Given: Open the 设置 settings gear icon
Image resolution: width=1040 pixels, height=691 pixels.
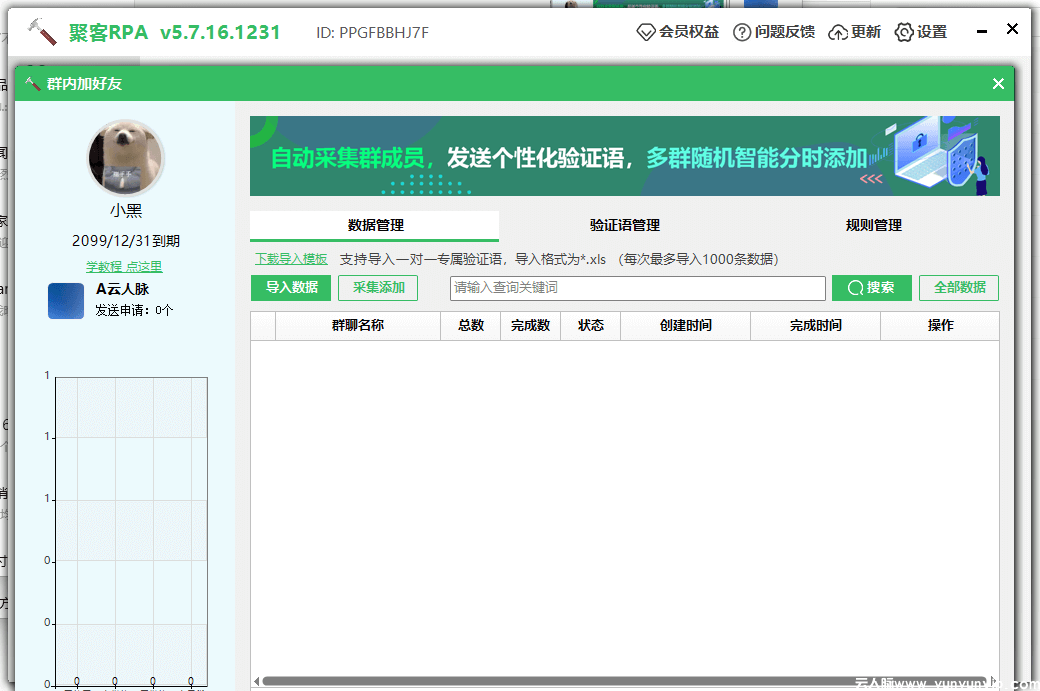Looking at the screenshot, I should tap(903, 31).
